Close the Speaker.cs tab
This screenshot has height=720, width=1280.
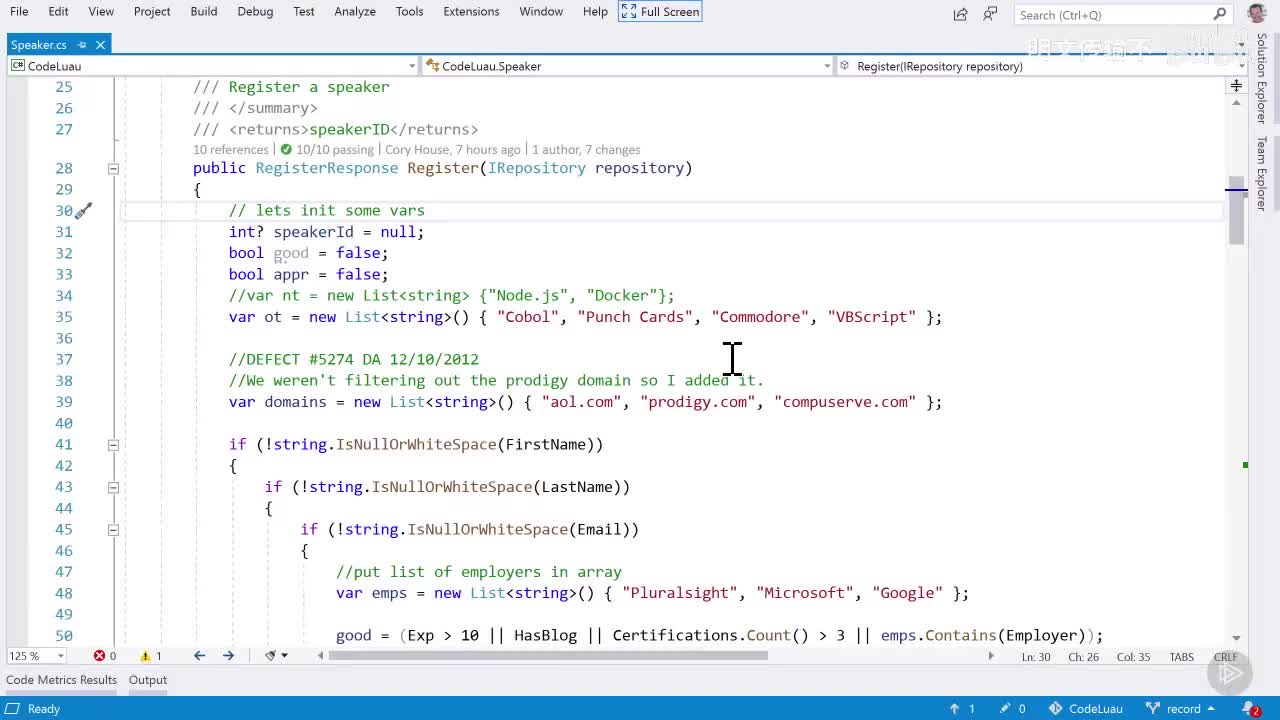[x=101, y=44]
